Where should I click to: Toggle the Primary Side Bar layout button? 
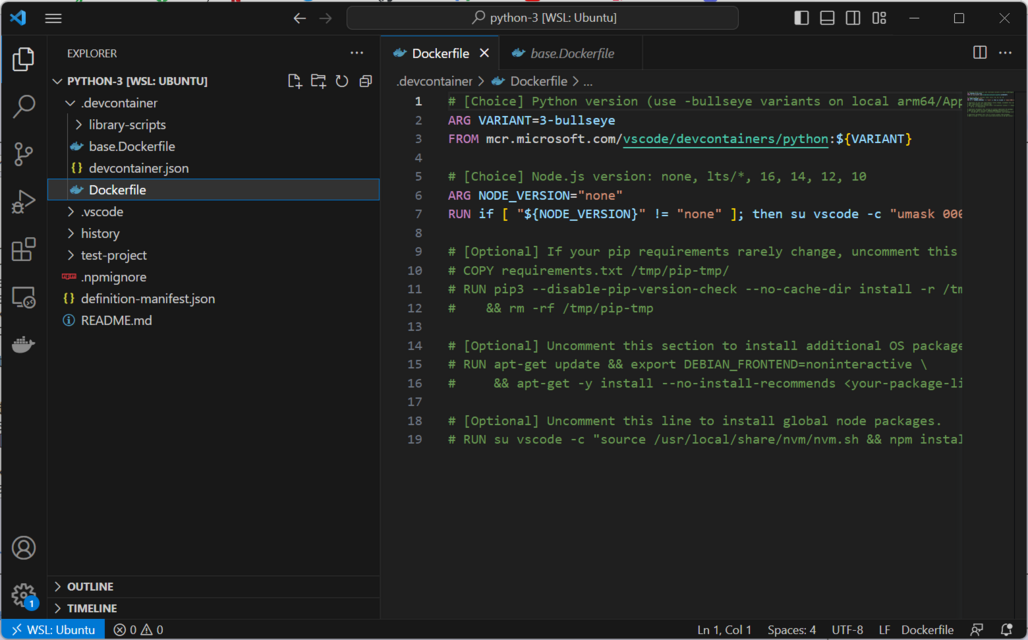[x=801, y=18]
